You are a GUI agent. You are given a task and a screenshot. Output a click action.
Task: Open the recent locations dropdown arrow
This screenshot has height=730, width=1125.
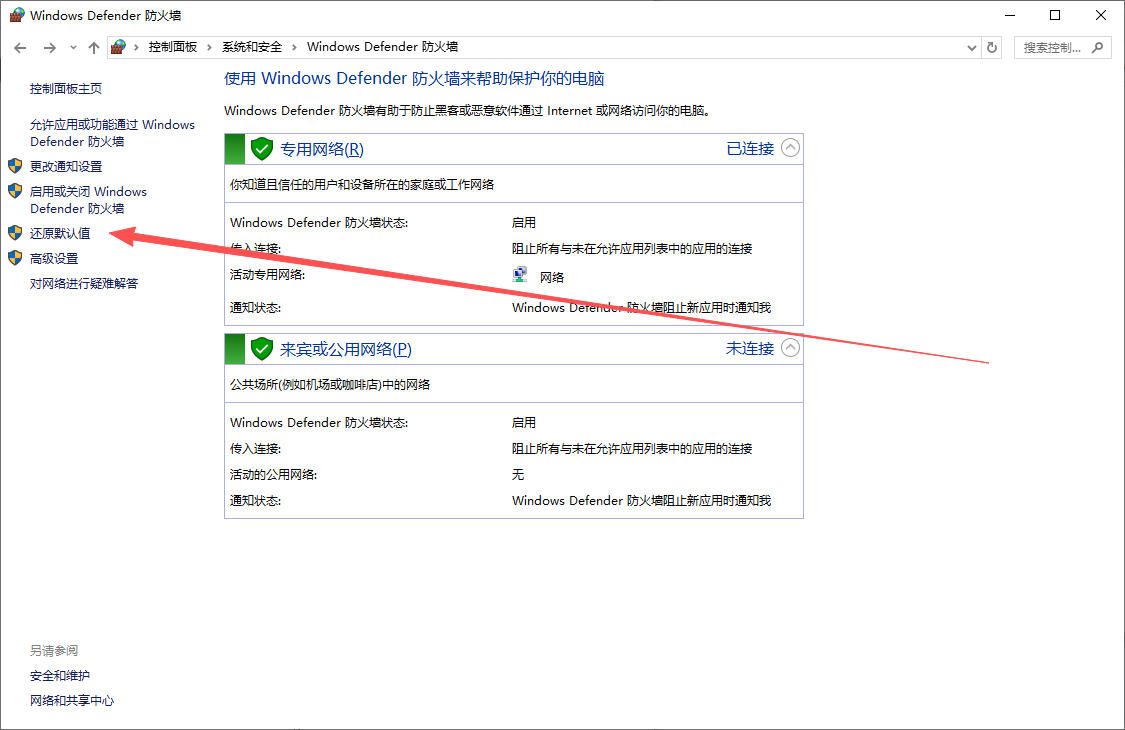pos(73,48)
